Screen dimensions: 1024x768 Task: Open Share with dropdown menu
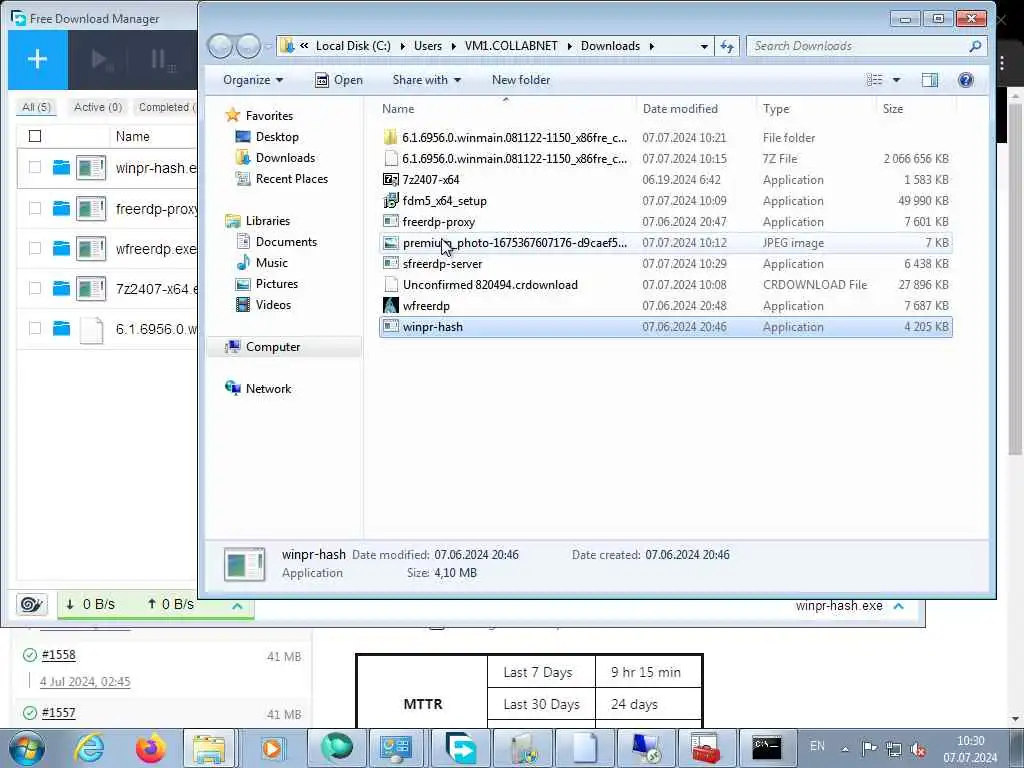tap(426, 80)
